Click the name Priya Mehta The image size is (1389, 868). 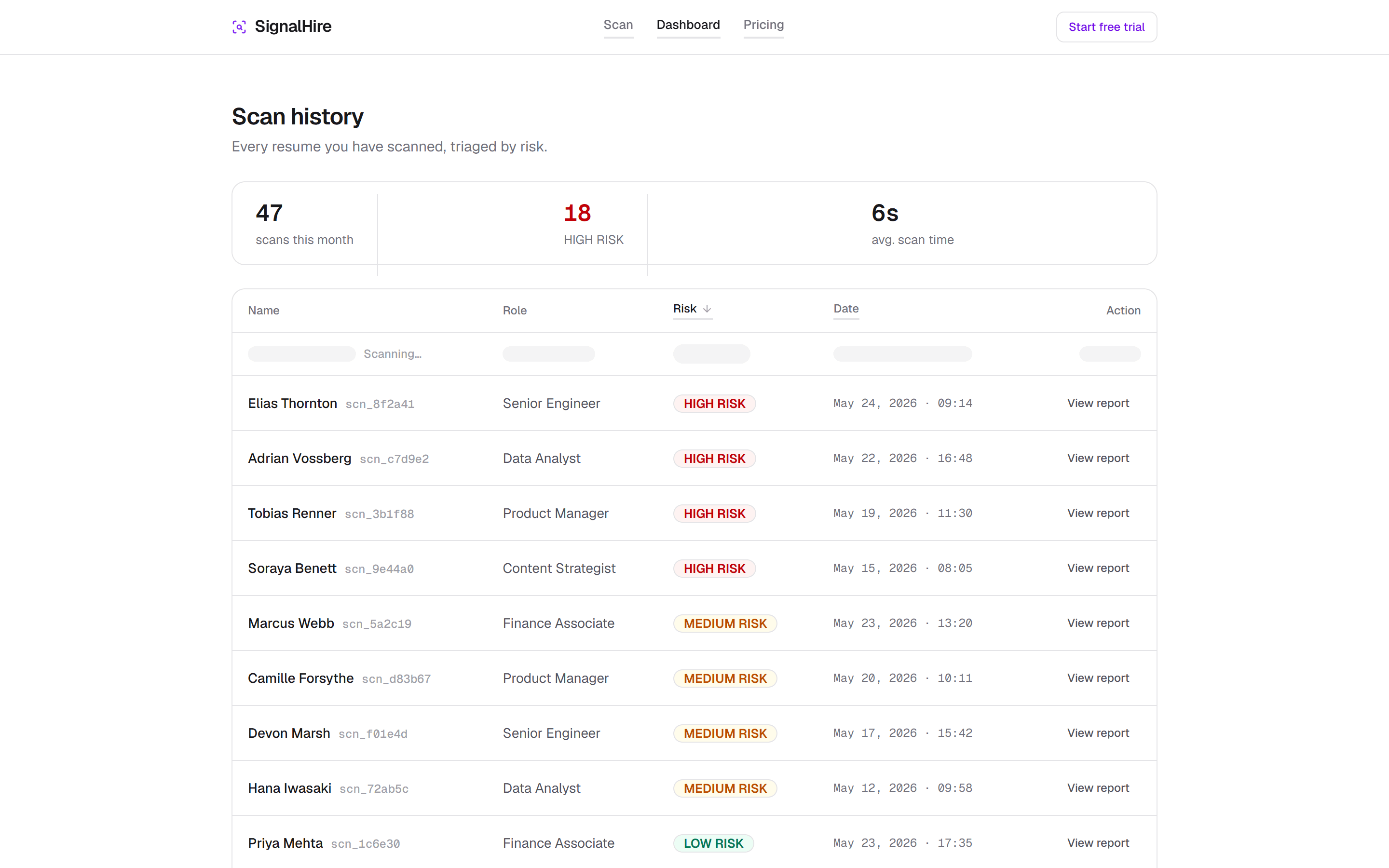coord(285,843)
